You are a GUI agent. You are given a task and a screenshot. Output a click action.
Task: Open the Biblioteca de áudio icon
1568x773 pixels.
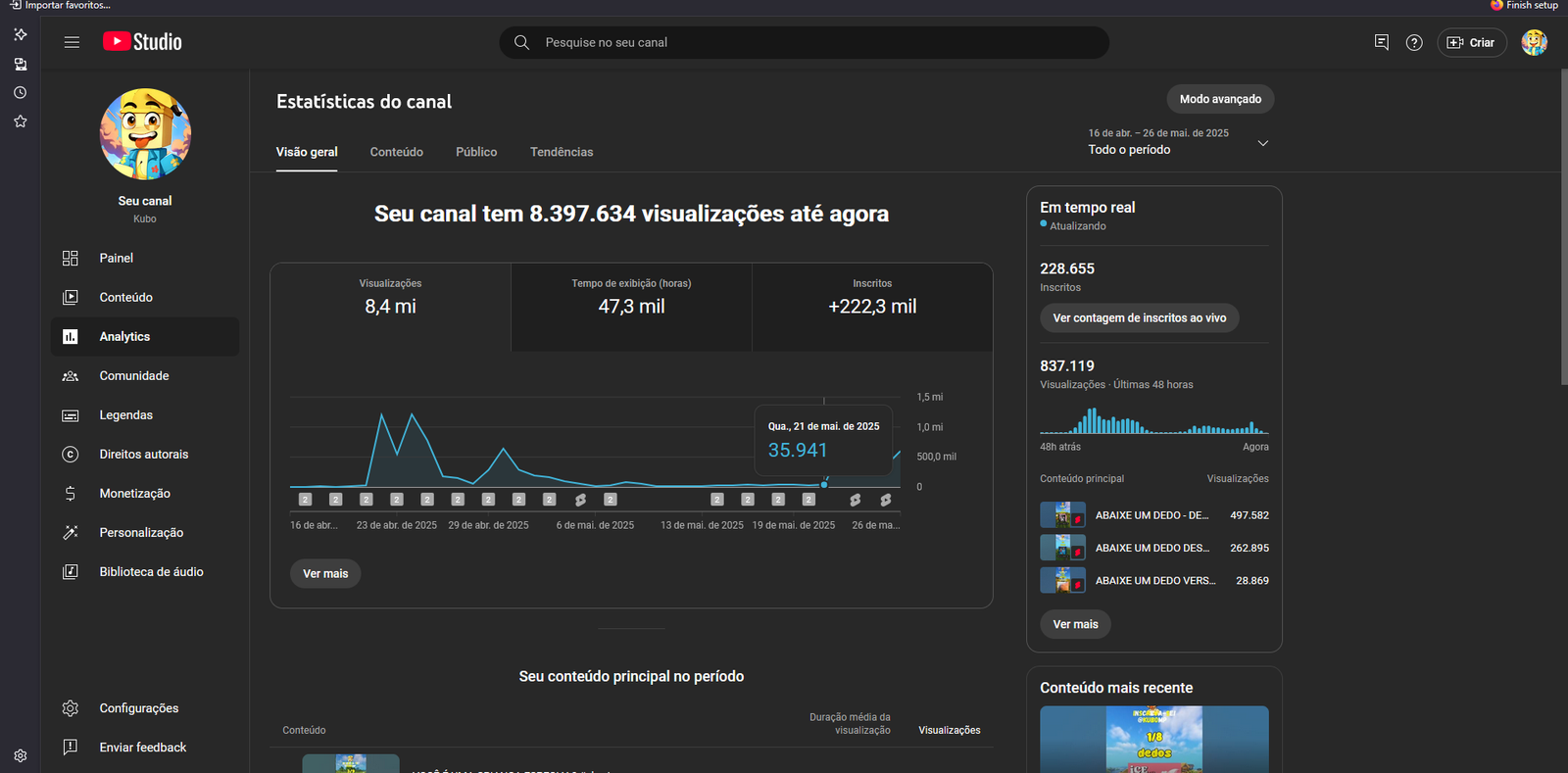click(x=71, y=571)
